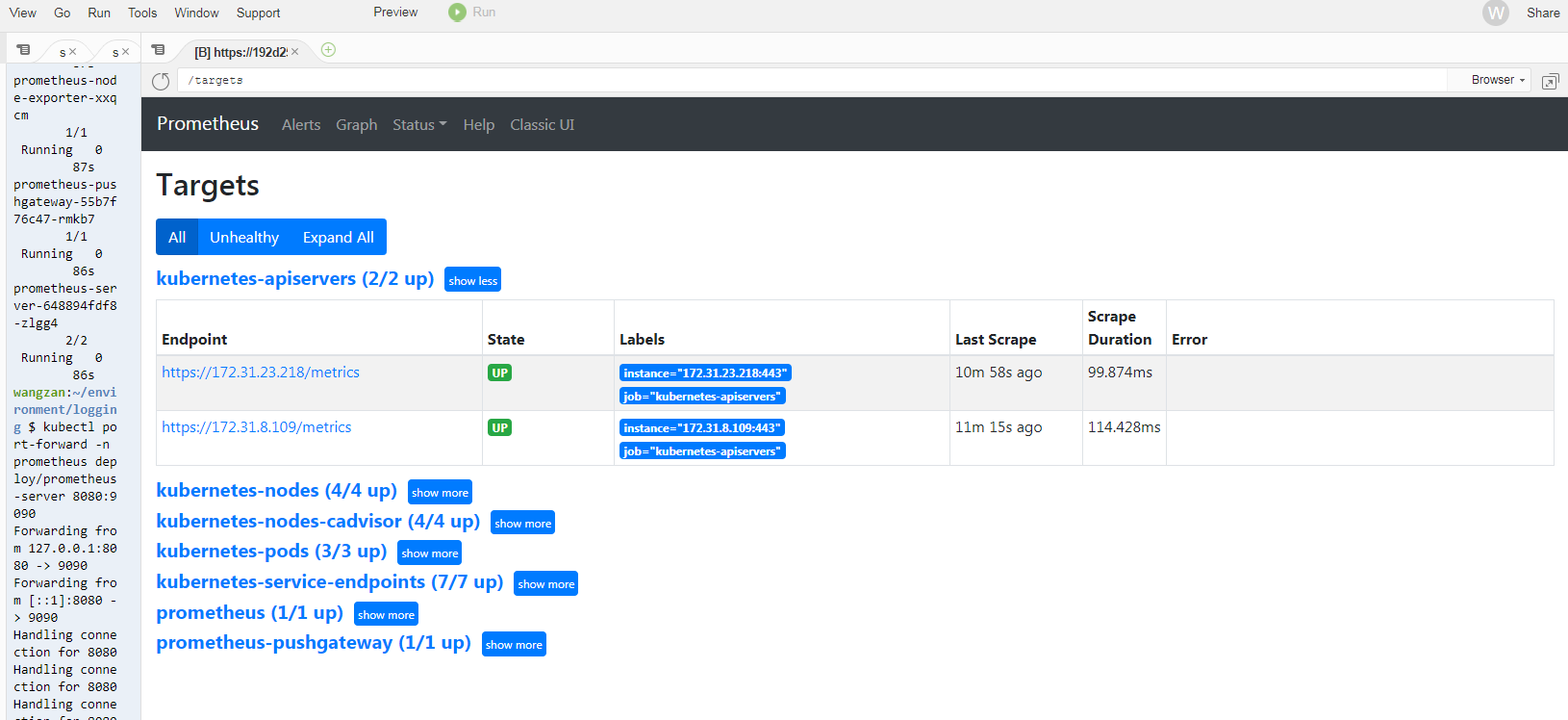
Task: Click the /targets address bar field
Action: point(812,81)
